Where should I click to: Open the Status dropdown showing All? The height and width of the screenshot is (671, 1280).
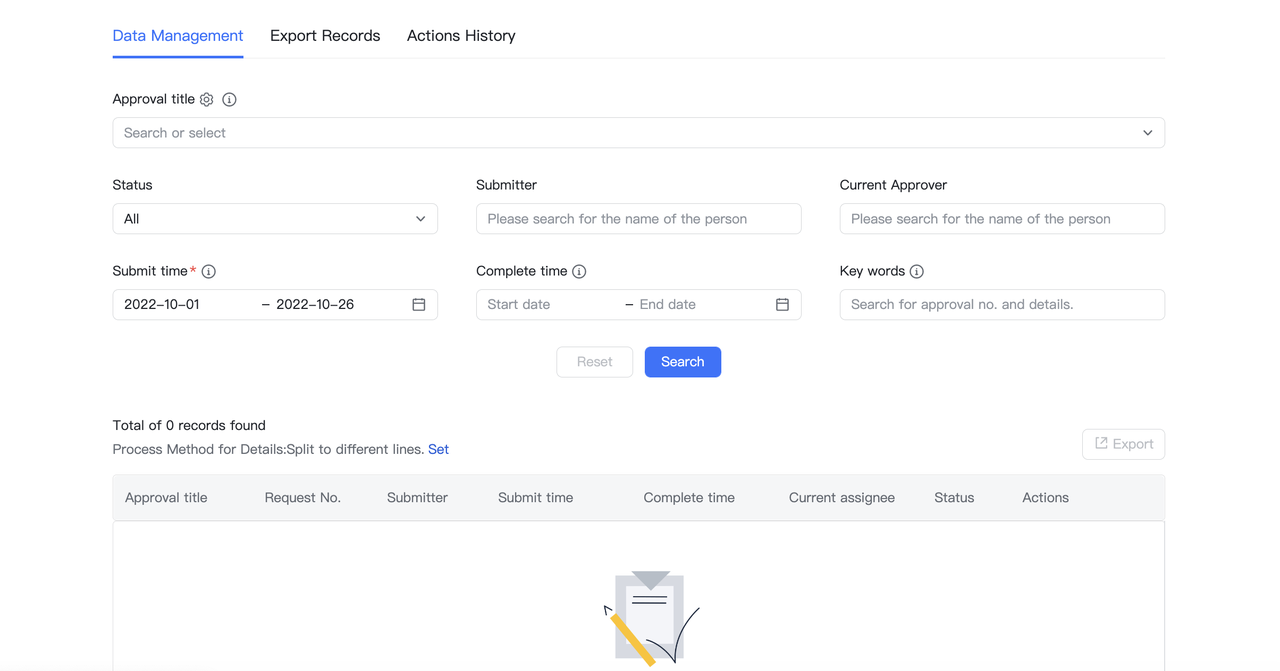275,219
